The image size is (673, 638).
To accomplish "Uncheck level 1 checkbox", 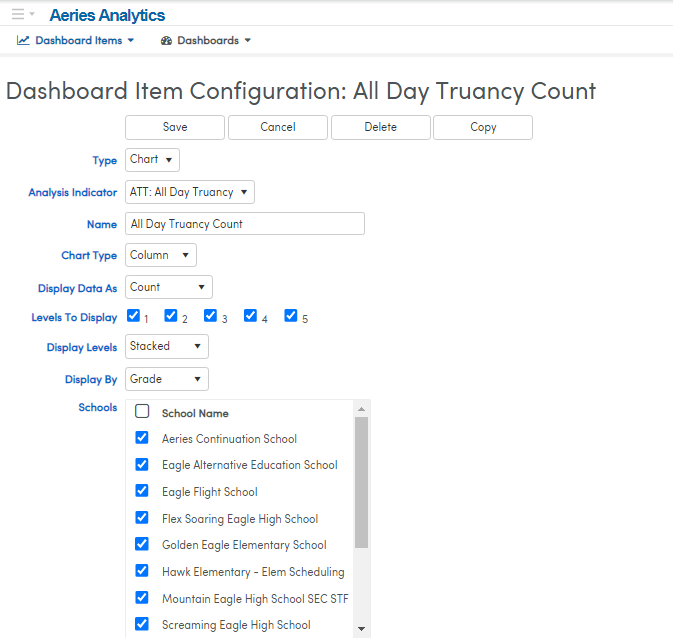I will point(133,316).
